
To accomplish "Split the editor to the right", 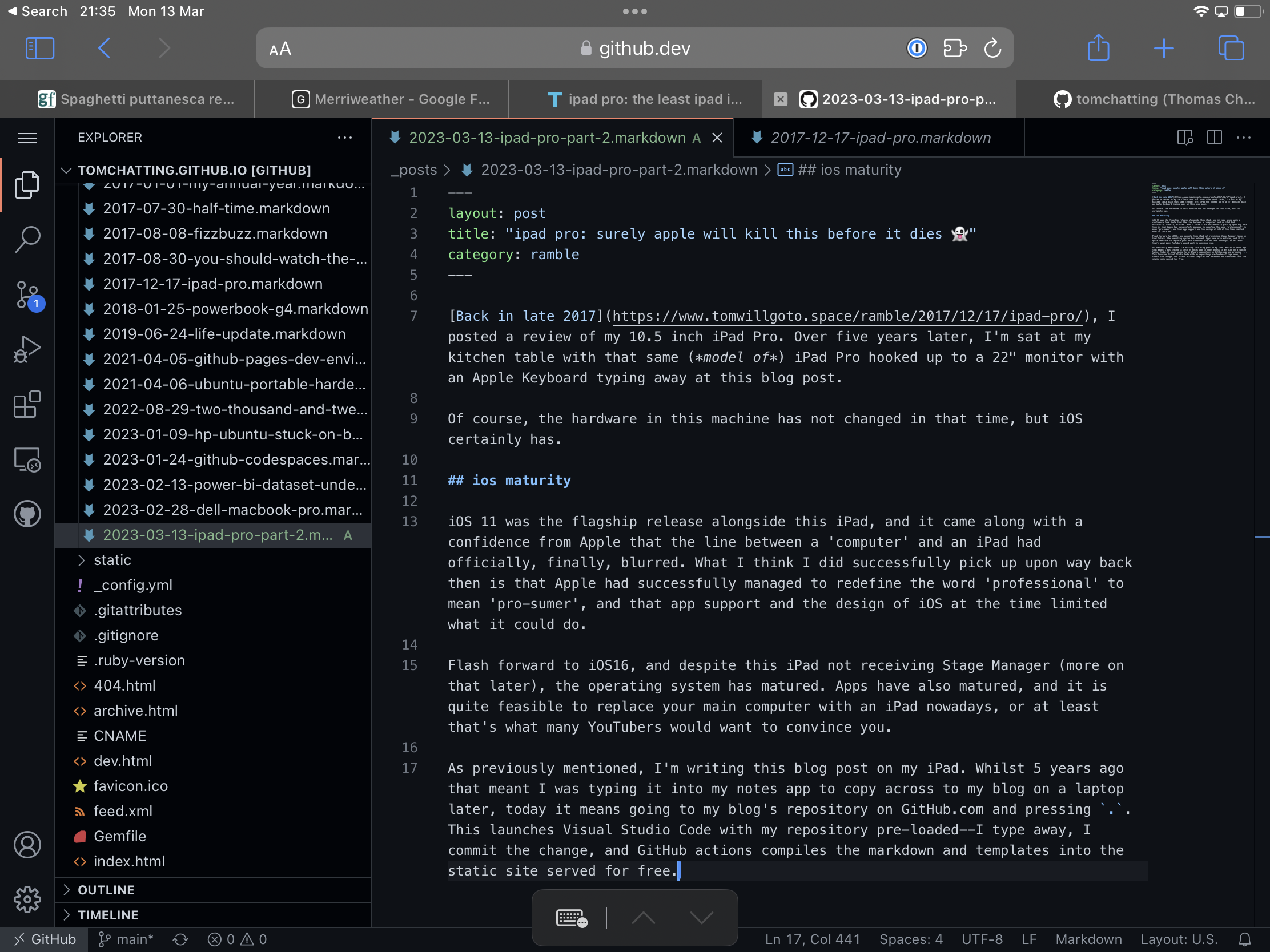I will click(x=1214, y=138).
